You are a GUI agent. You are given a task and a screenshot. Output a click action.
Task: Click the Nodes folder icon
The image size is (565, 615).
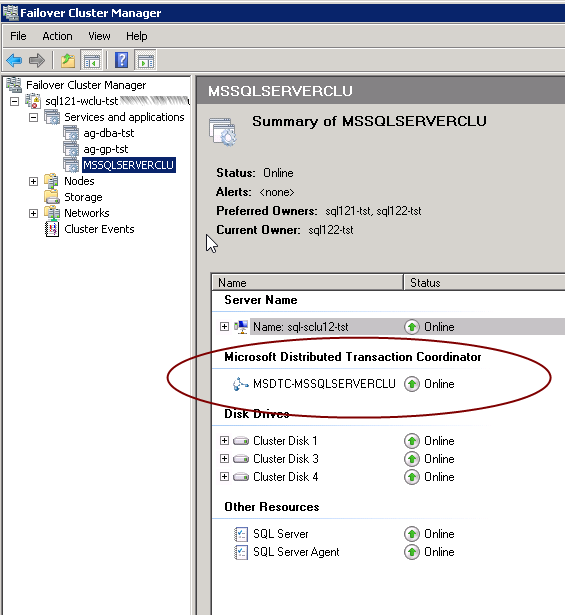(52, 181)
